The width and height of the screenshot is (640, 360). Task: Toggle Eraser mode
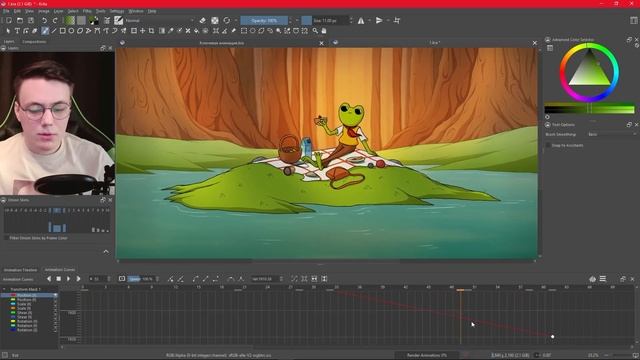pyautogui.click(x=203, y=20)
